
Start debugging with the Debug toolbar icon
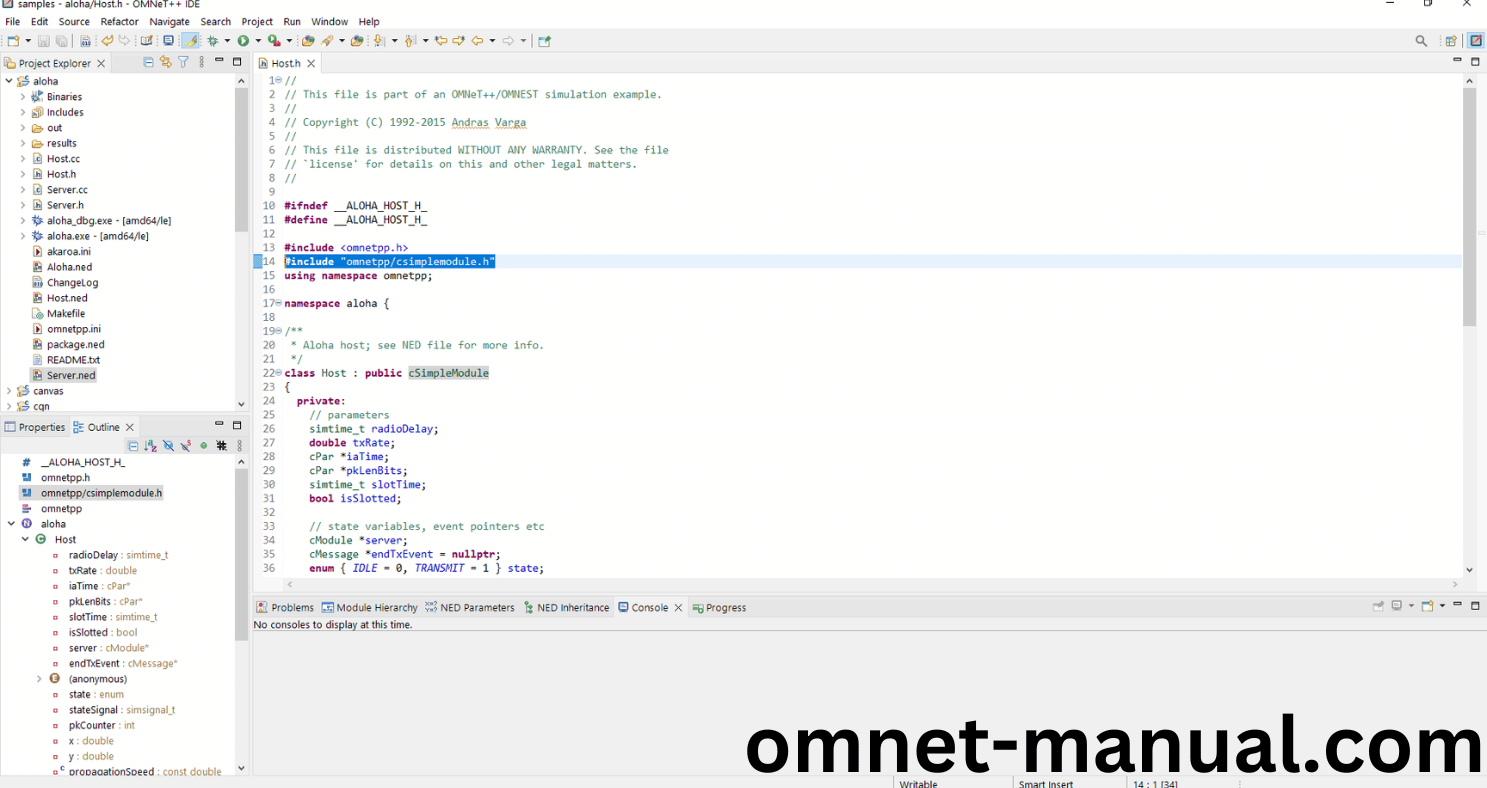click(213, 40)
